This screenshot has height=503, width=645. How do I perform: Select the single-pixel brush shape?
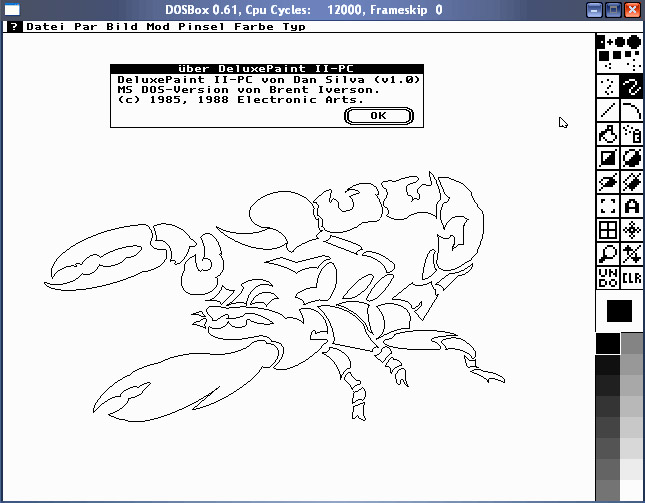pos(601,42)
